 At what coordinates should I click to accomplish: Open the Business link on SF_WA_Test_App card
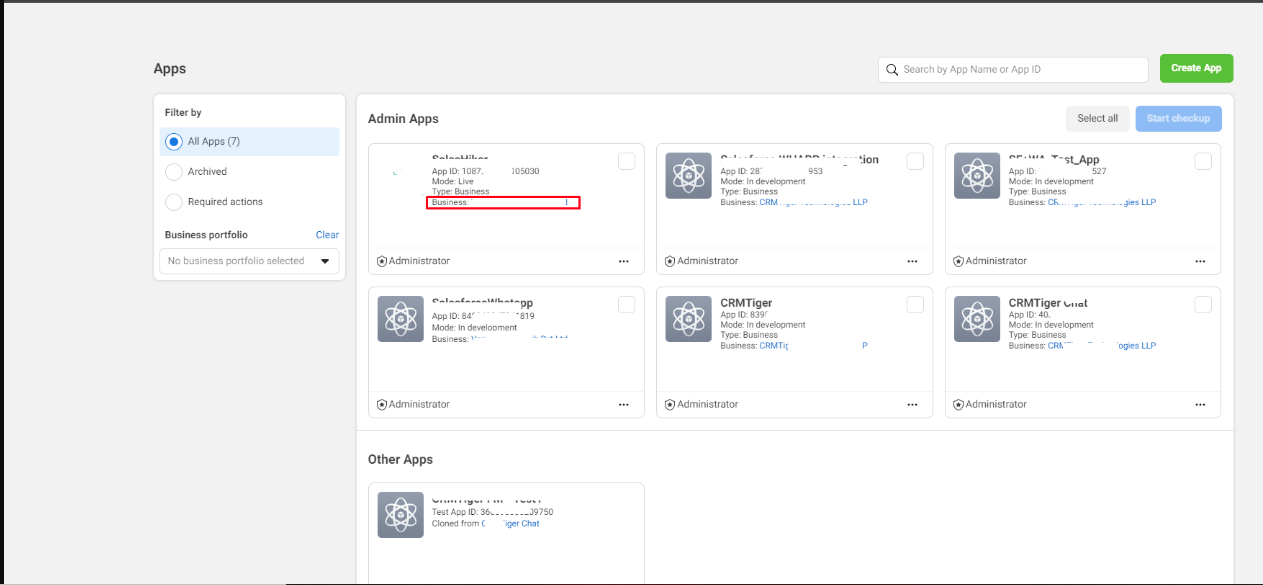point(1101,202)
